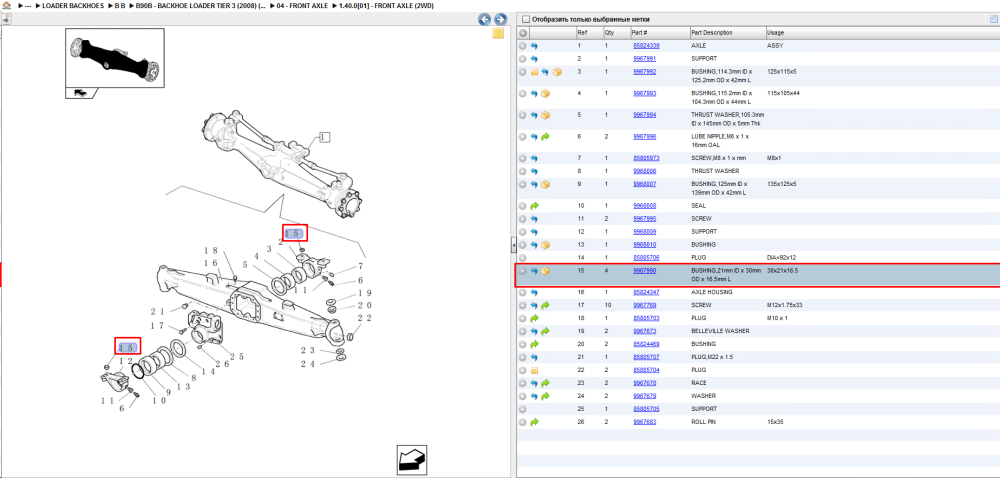Open note icon on ref 22 PLUG row
Image resolution: width=1000 pixels, height=478 pixels.
click(x=534, y=370)
